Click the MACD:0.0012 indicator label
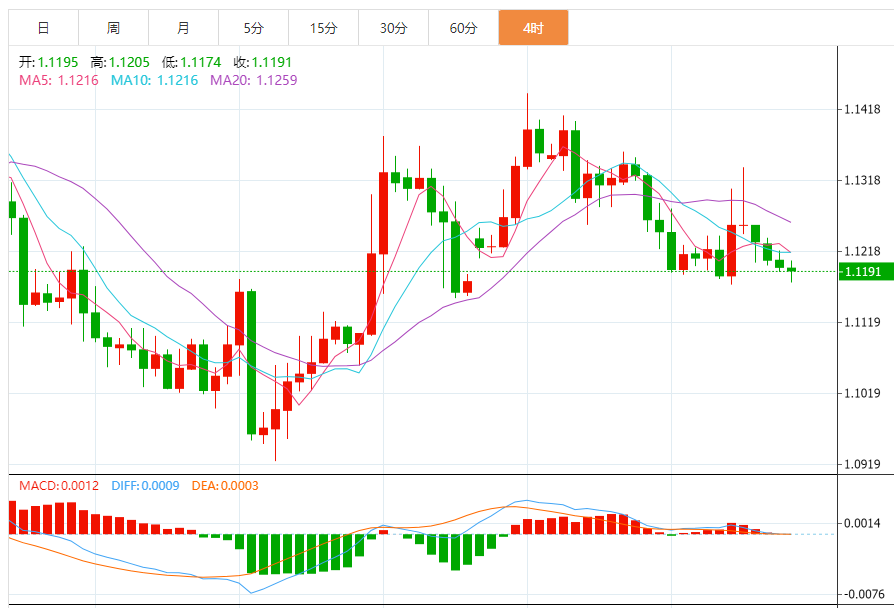 tap(59, 486)
